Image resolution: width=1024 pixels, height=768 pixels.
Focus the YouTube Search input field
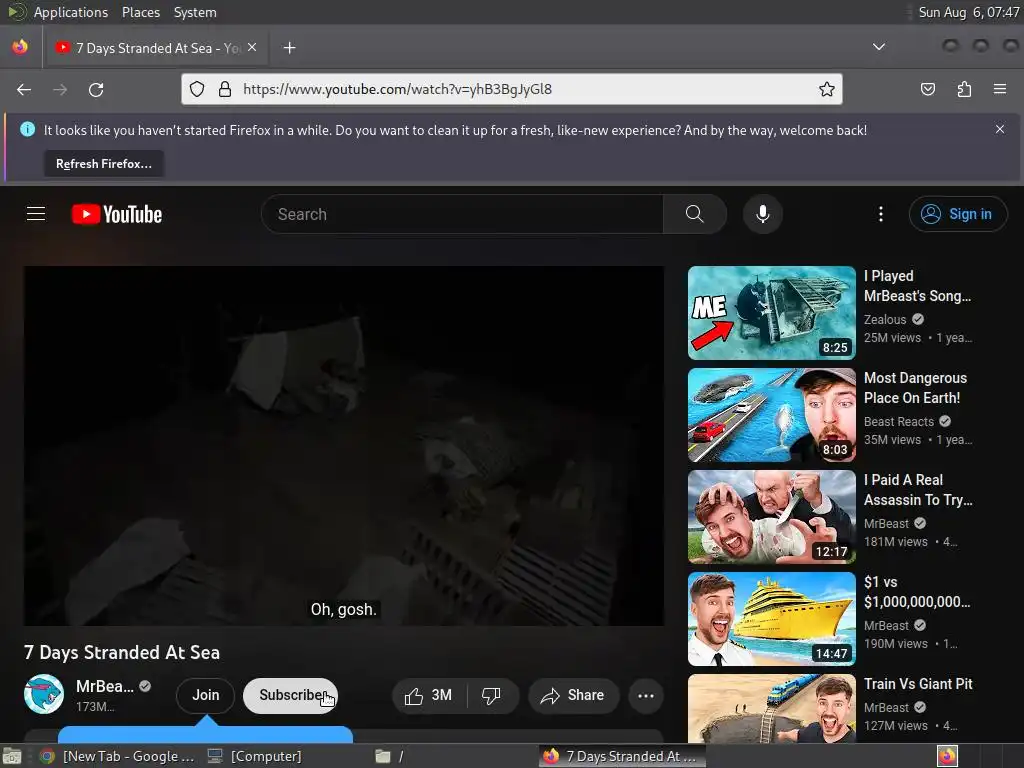(x=462, y=214)
